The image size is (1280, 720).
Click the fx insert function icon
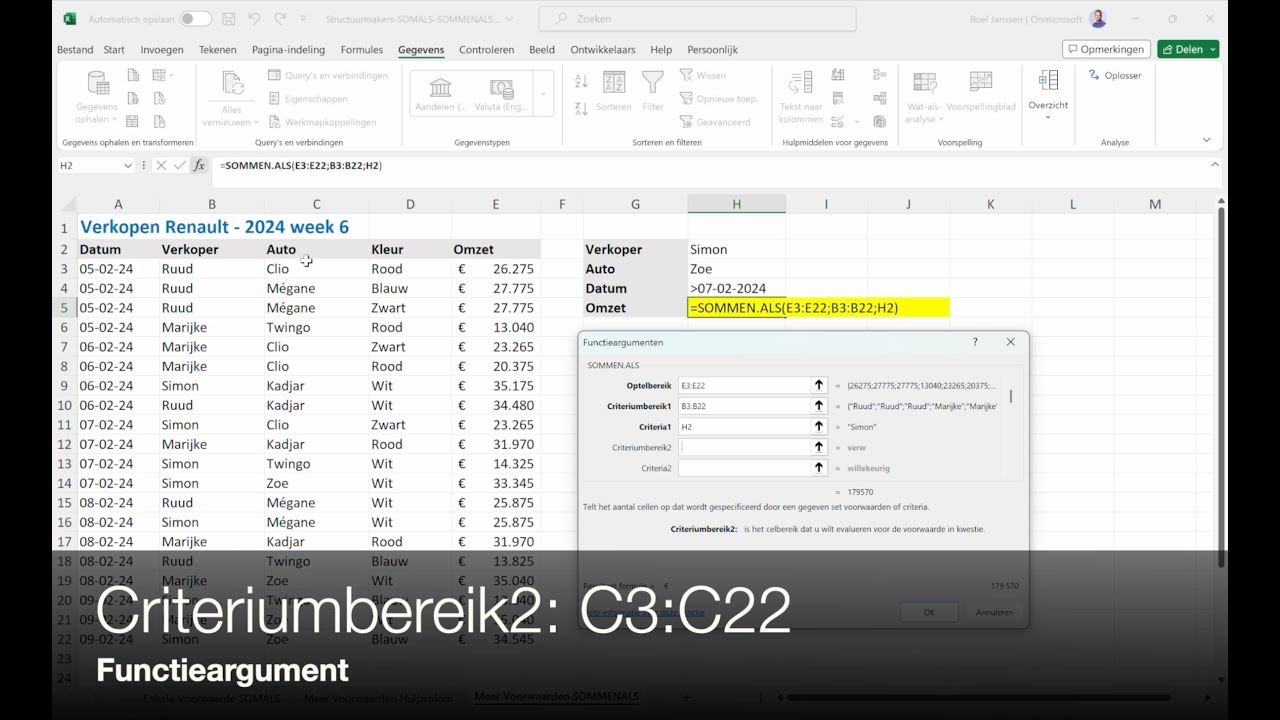coord(199,165)
